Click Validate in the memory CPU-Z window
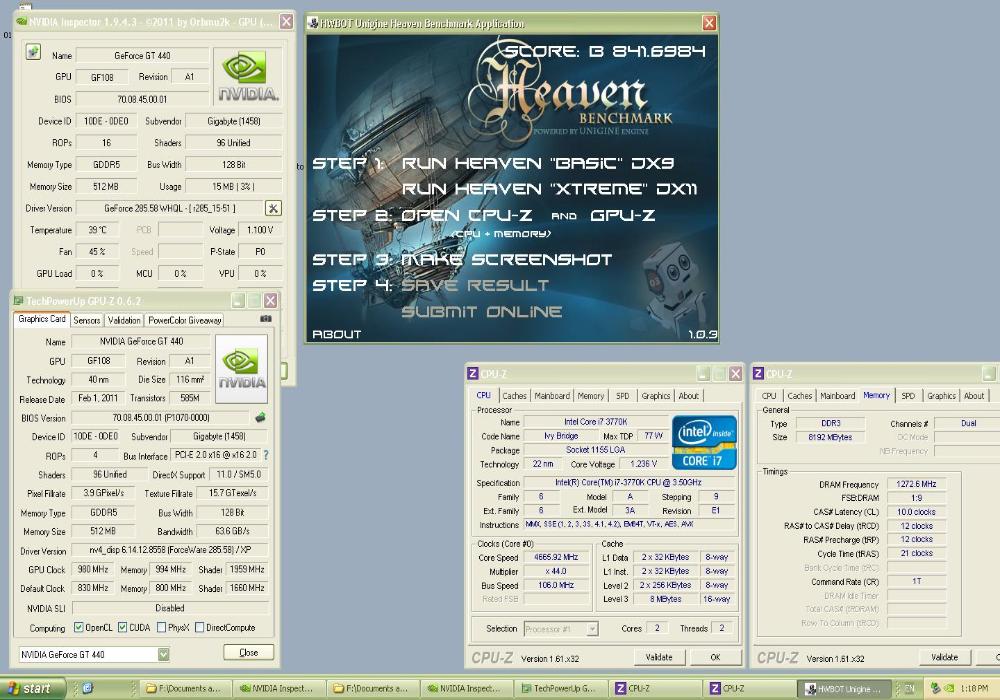 pyautogui.click(x=945, y=657)
